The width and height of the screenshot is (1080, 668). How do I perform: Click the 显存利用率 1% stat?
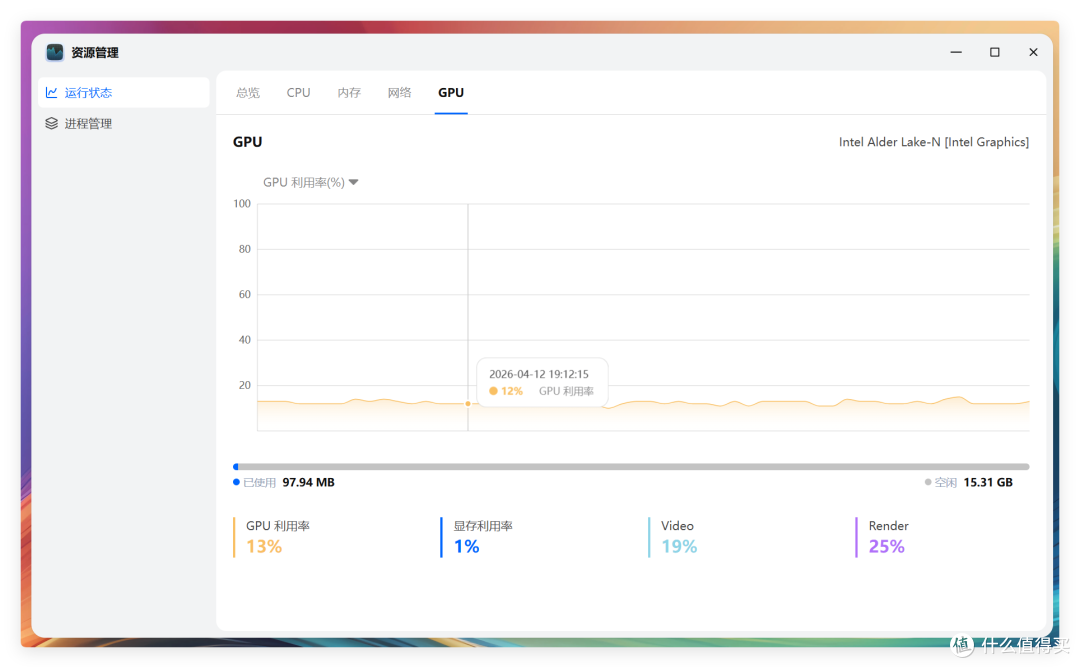click(477, 537)
